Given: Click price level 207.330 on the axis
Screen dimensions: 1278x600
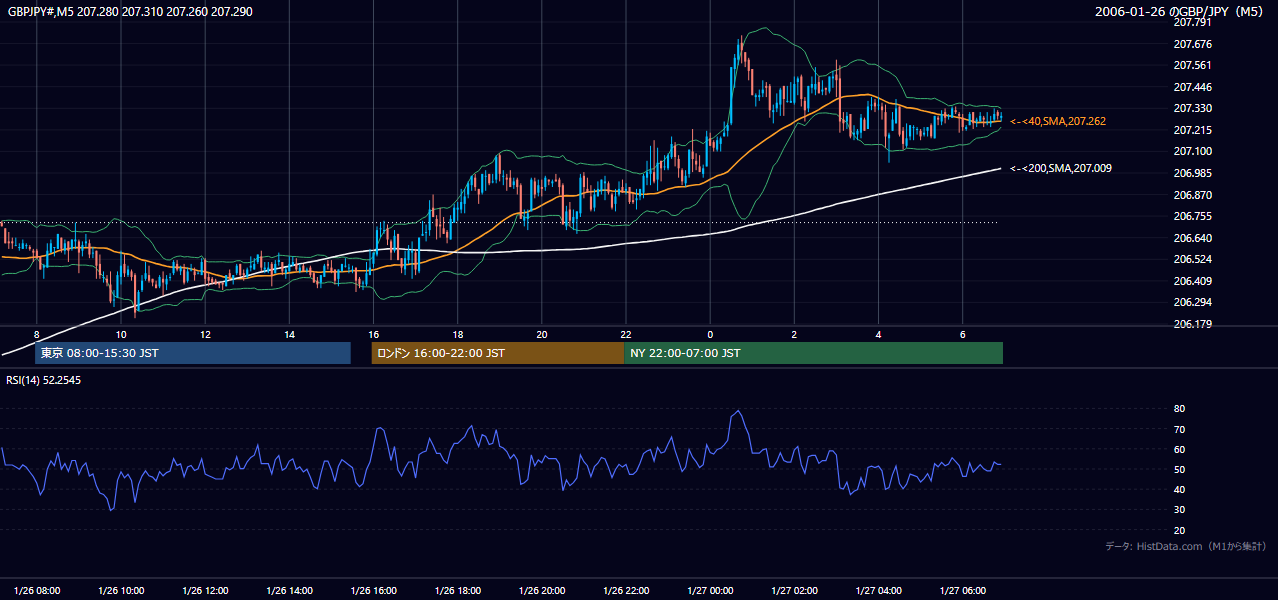Looking at the screenshot, I should point(1192,108).
